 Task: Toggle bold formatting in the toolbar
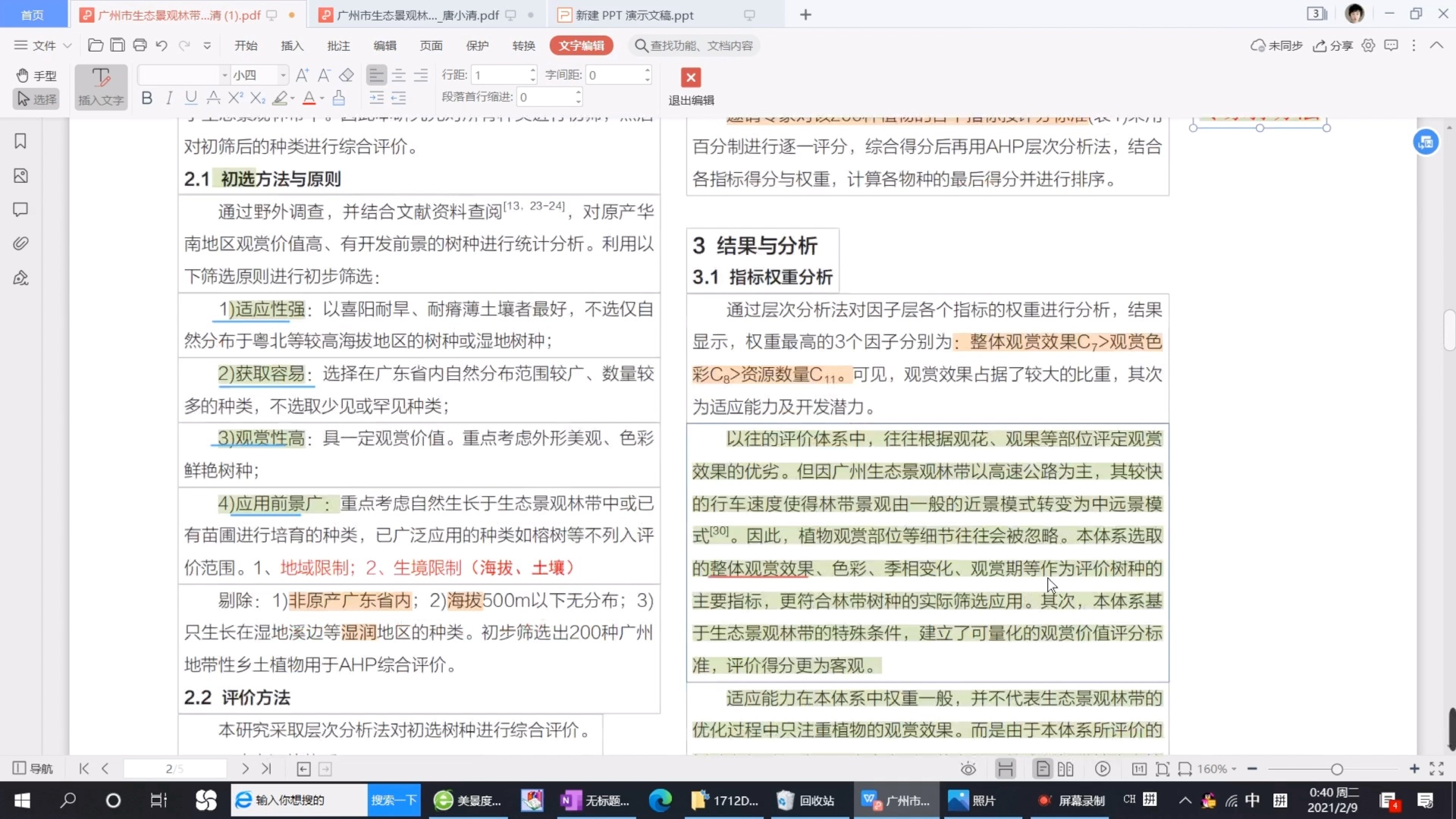(x=146, y=98)
